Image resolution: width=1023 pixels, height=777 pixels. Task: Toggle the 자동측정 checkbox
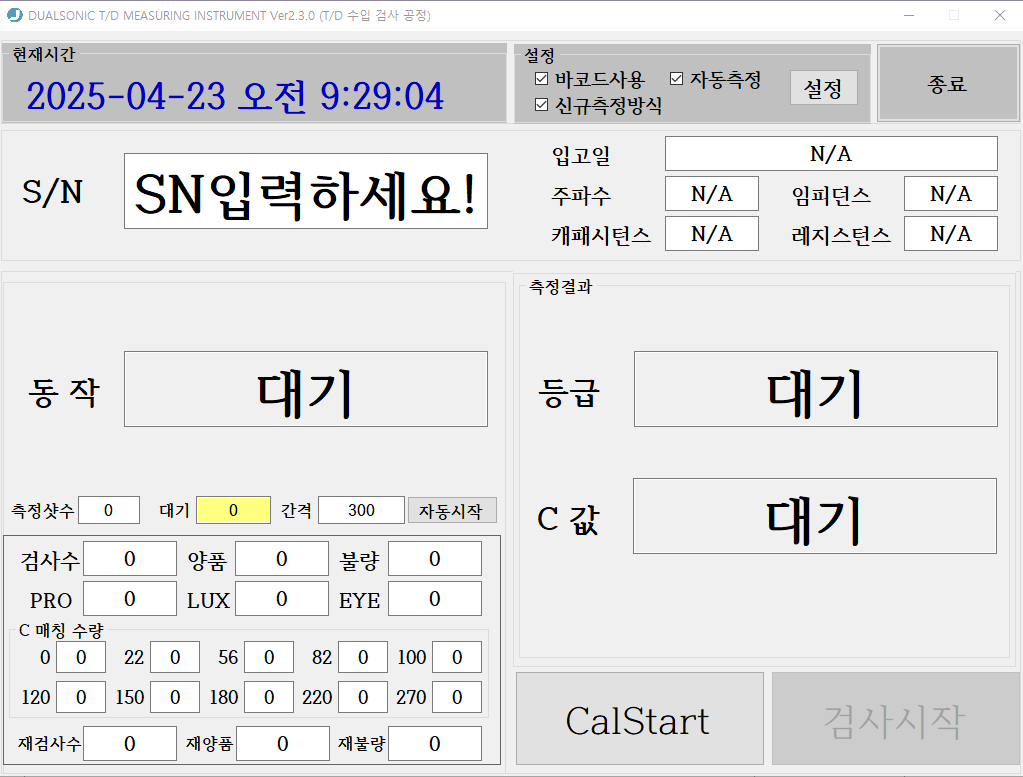click(x=676, y=77)
